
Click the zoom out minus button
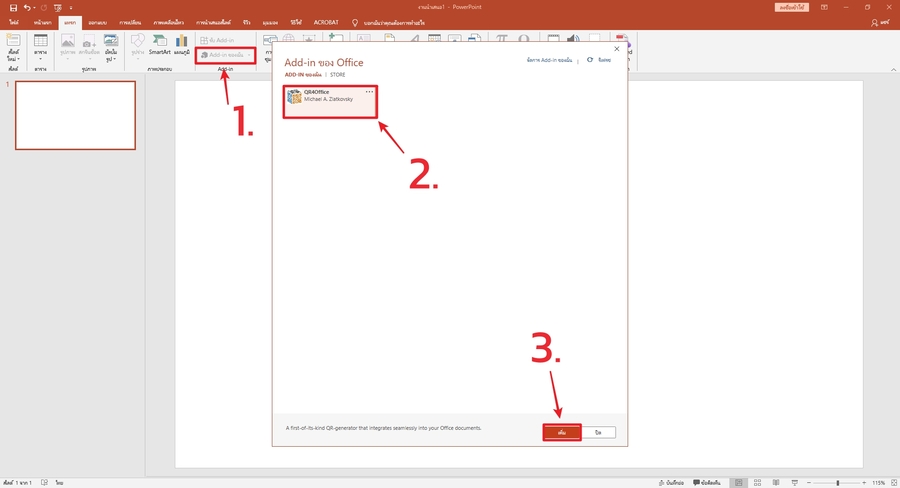pyautogui.click(x=809, y=483)
